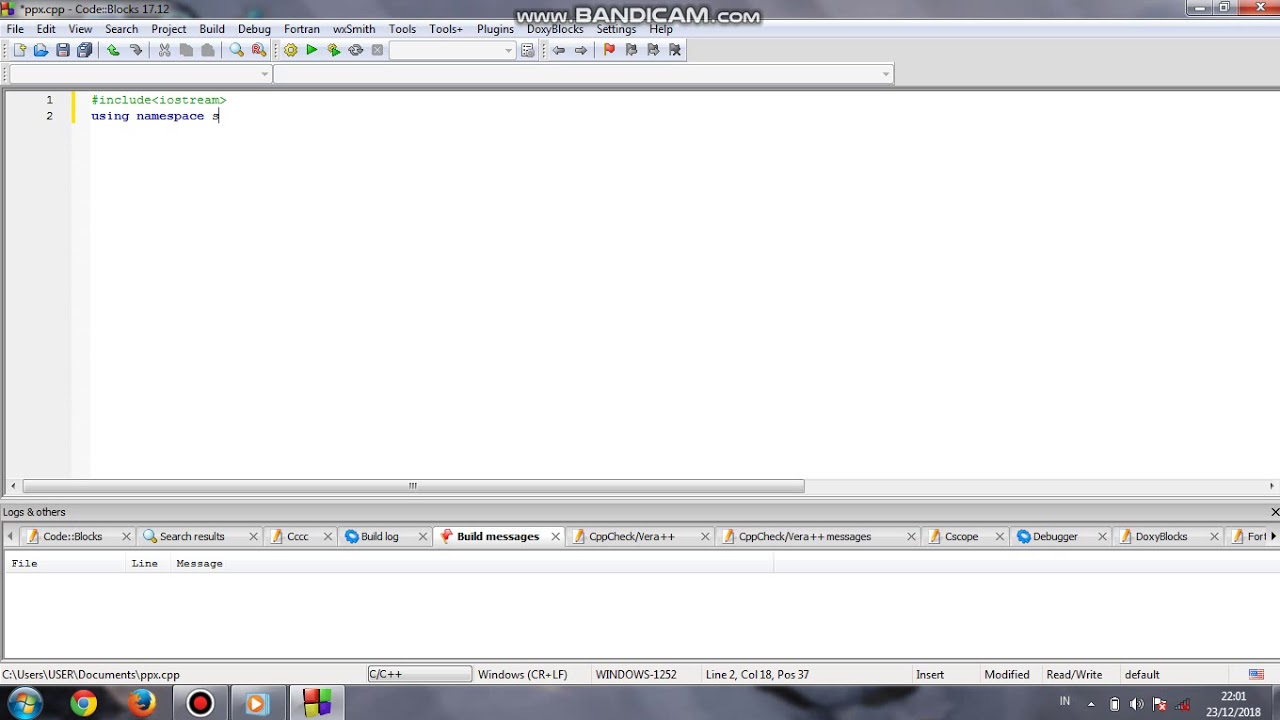Save the current file via toolbar icon

tap(63, 50)
